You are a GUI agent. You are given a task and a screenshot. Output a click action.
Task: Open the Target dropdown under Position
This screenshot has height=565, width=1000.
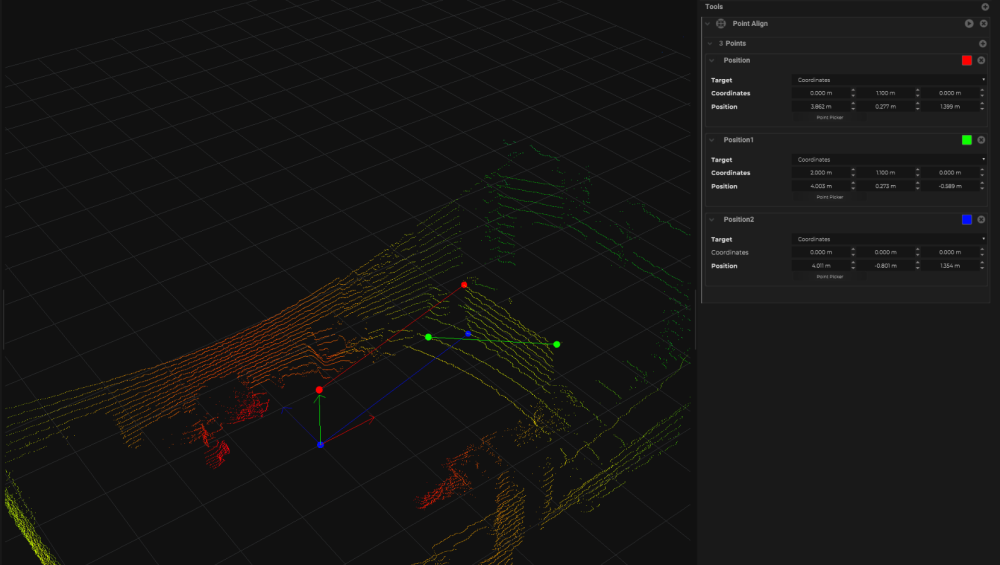(x=889, y=80)
